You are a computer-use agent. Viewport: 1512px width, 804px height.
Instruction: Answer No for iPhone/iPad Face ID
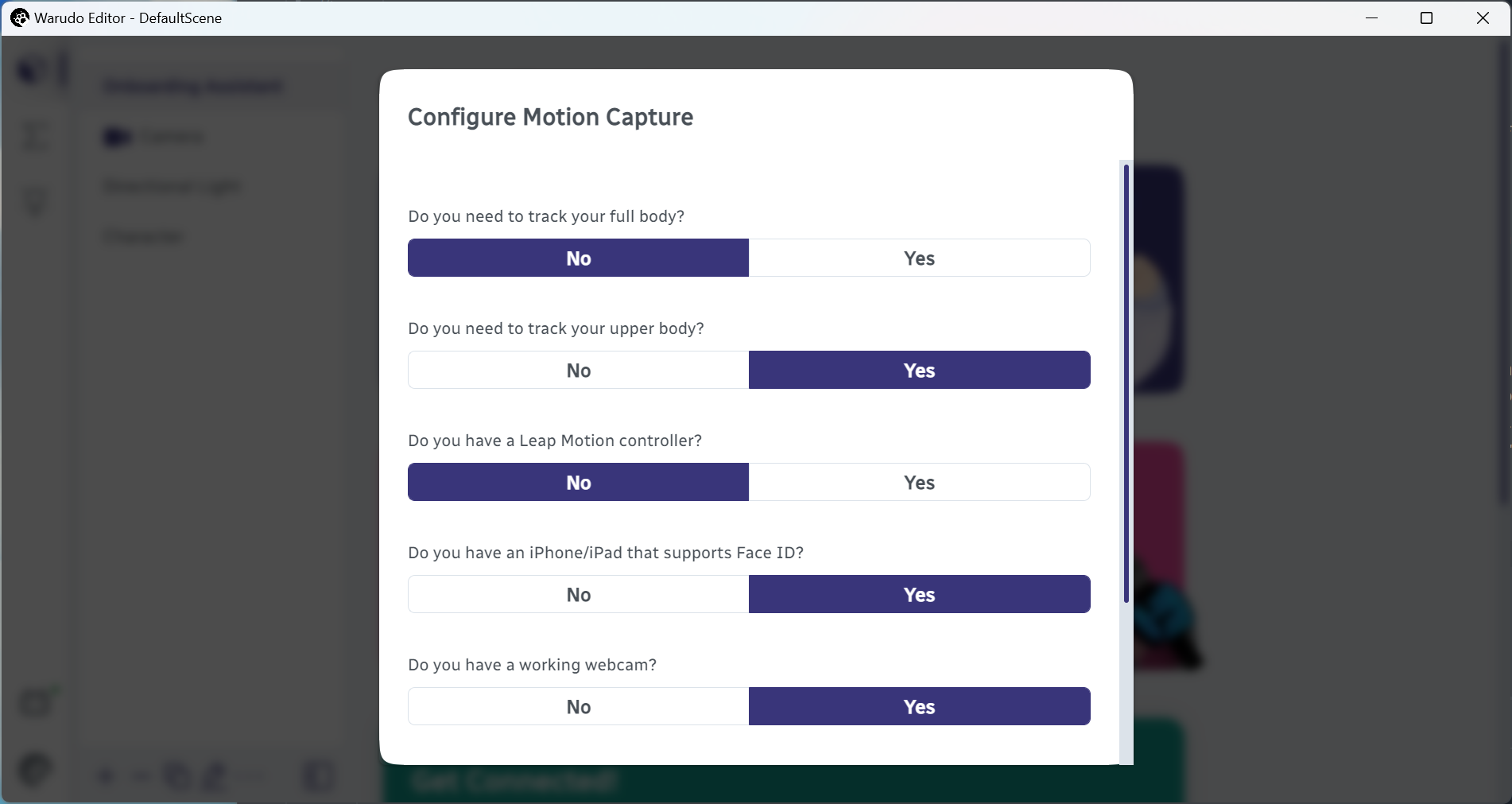point(578,594)
